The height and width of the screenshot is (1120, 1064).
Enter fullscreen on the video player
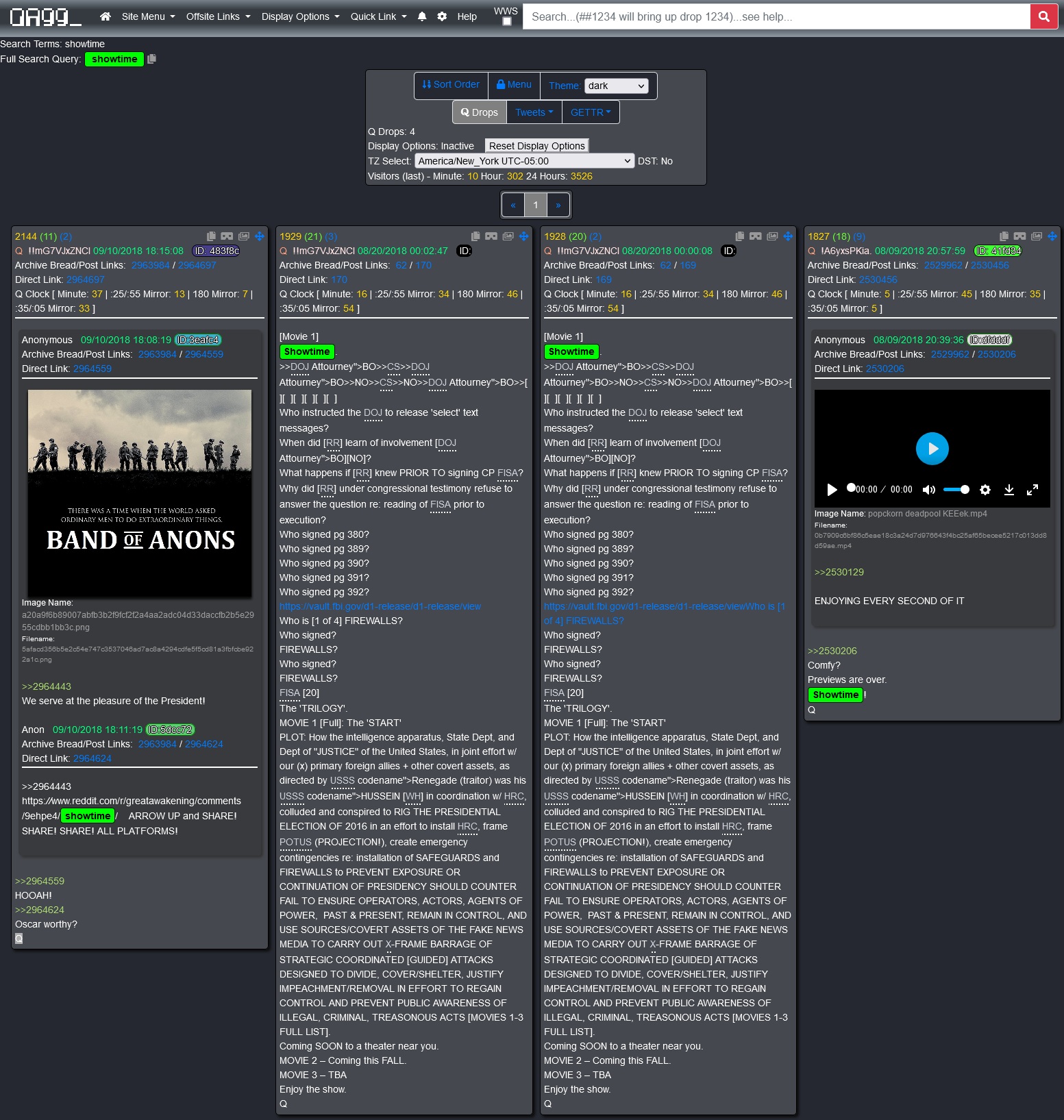[x=1032, y=490]
